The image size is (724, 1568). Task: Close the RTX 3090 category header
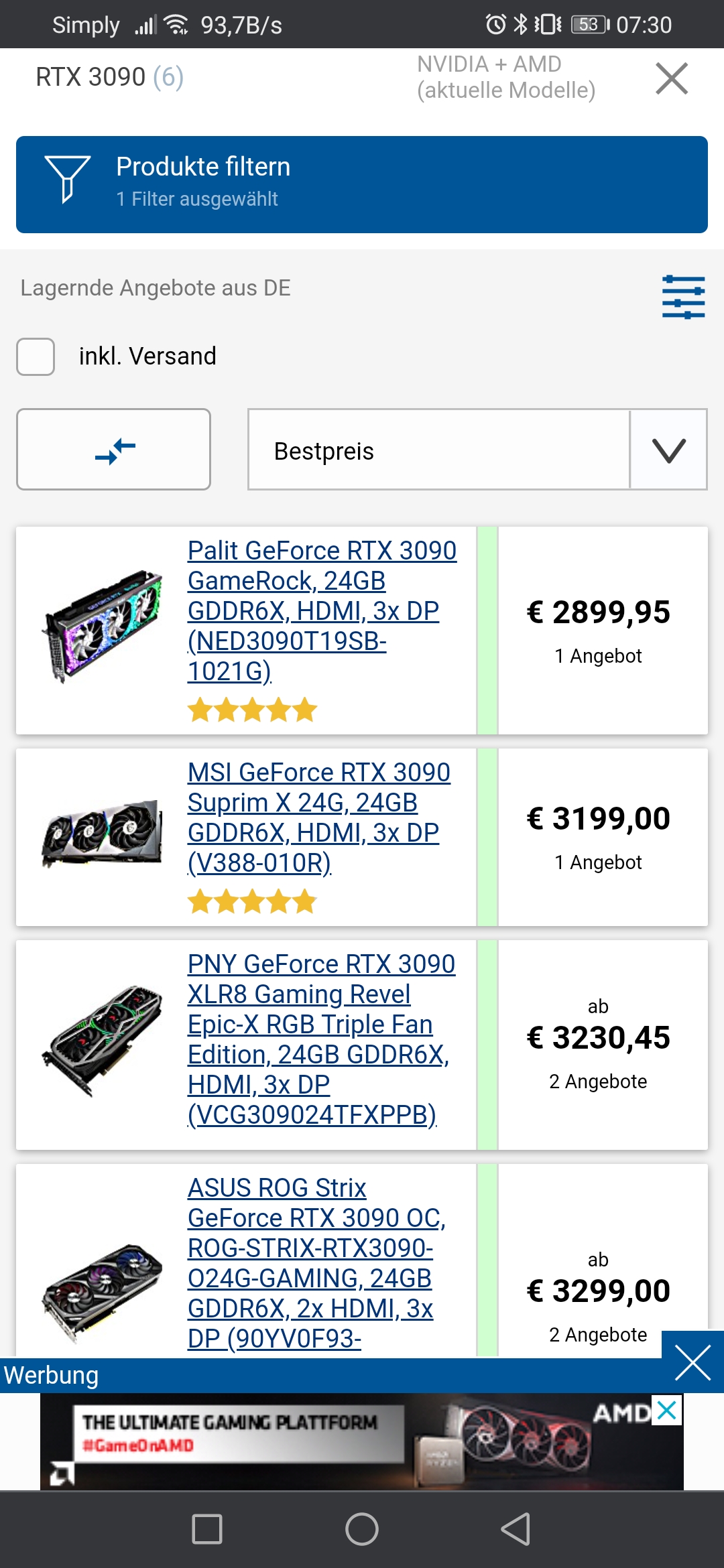coord(672,78)
